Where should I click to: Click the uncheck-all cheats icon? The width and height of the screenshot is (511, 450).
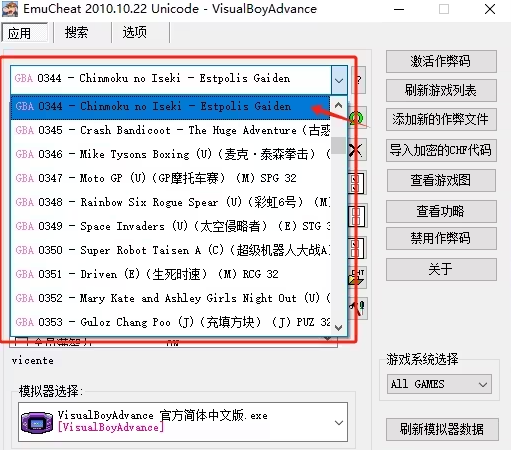(x=356, y=216)
